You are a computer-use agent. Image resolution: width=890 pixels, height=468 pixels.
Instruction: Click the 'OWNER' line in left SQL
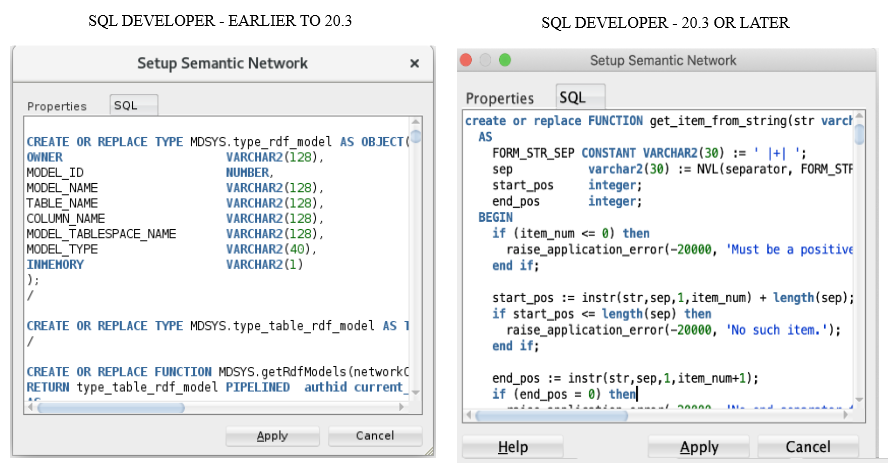tap(175, 157)
